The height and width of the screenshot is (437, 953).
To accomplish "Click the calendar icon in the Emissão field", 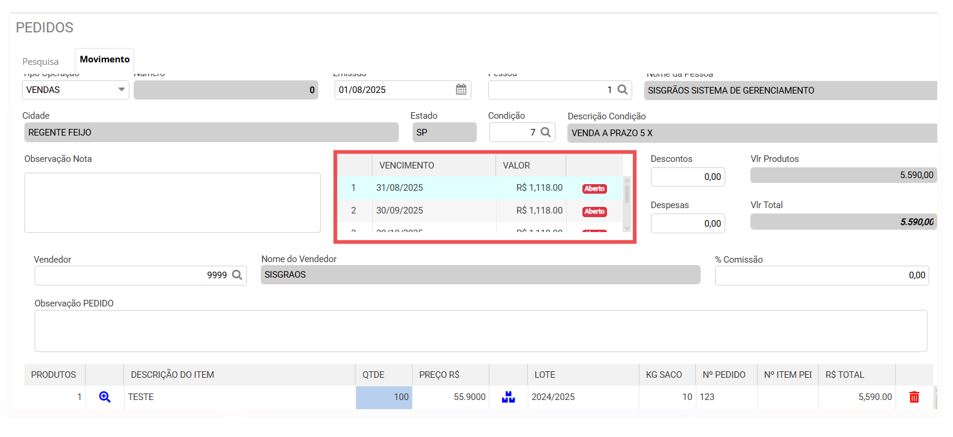I will (461, 90).
